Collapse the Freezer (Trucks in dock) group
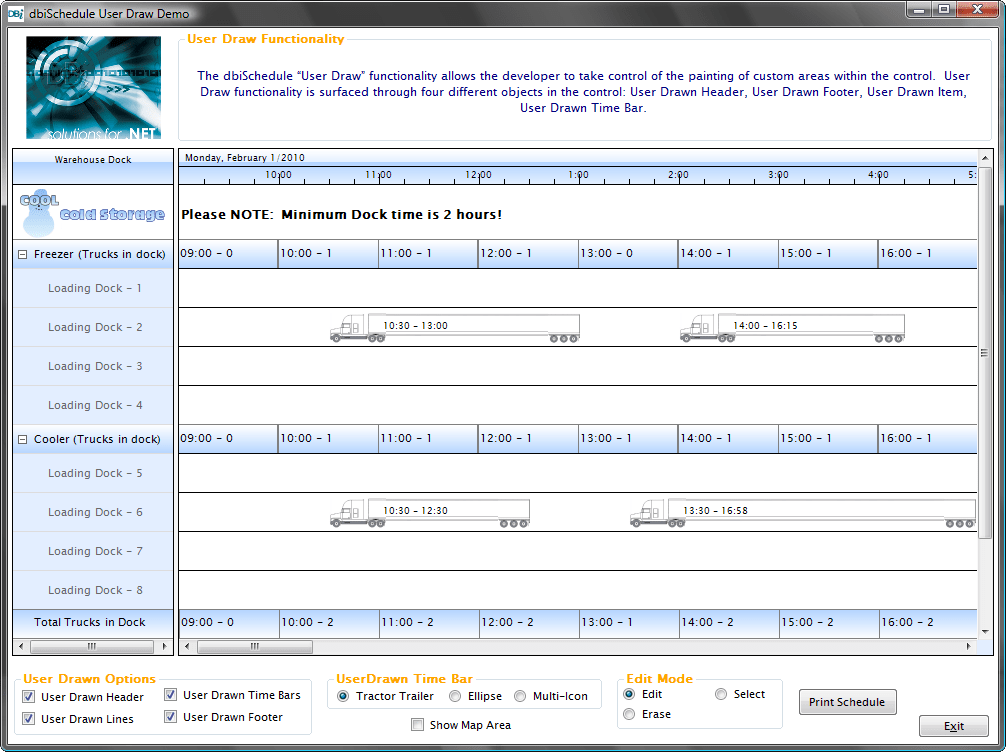 pos(22,254)
